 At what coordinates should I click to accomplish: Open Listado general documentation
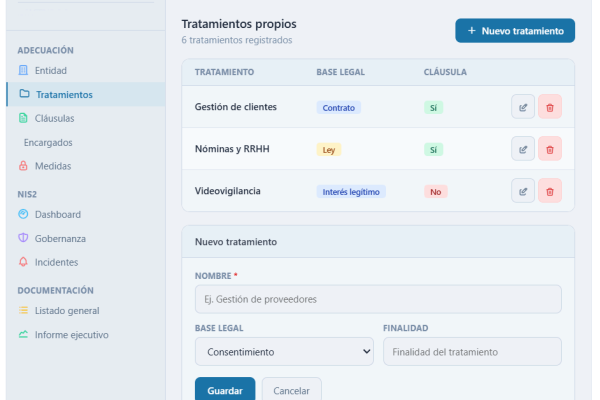tap(86, 310)
